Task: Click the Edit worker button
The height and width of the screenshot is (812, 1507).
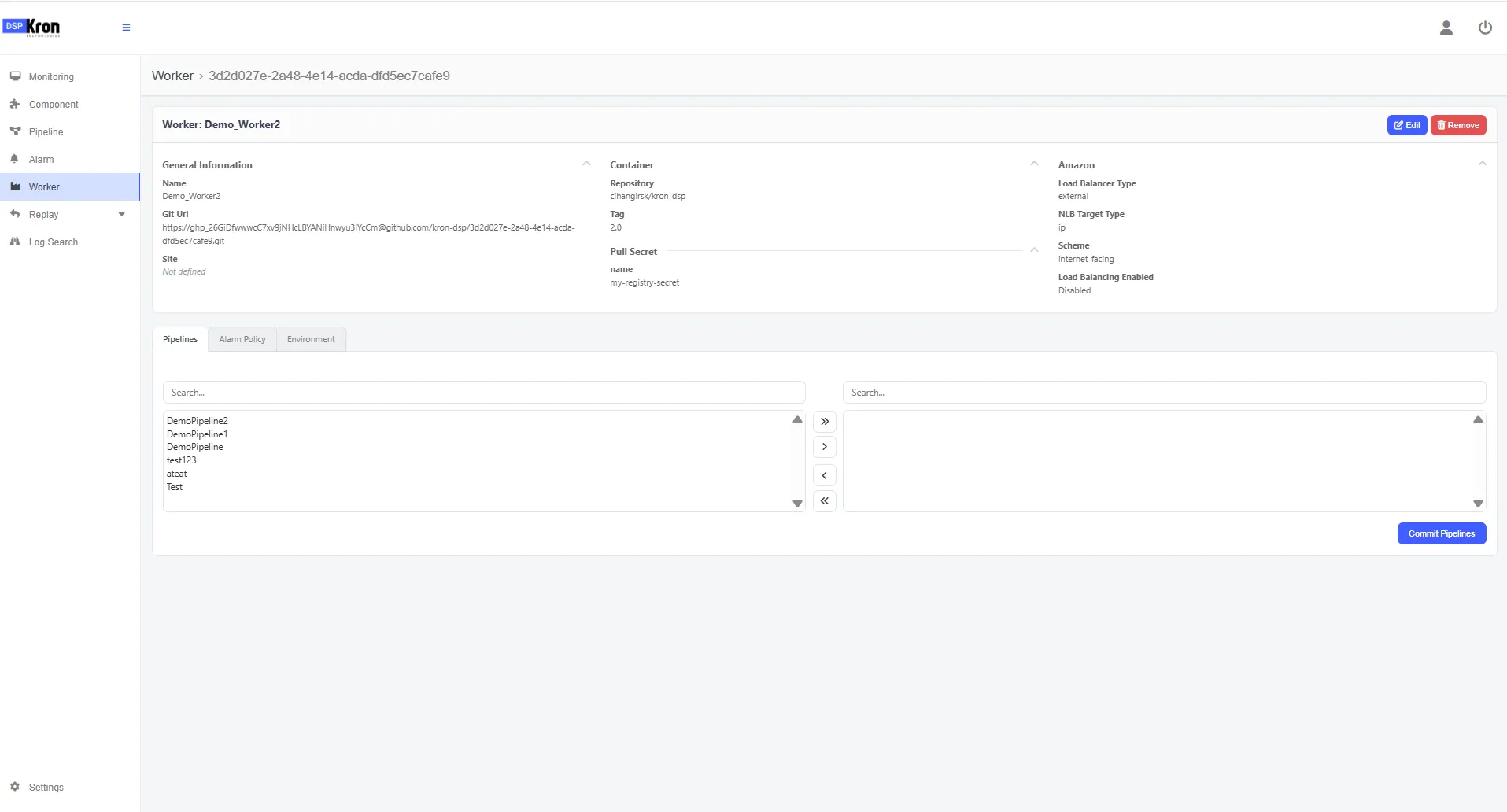Action: point(1407,125)
